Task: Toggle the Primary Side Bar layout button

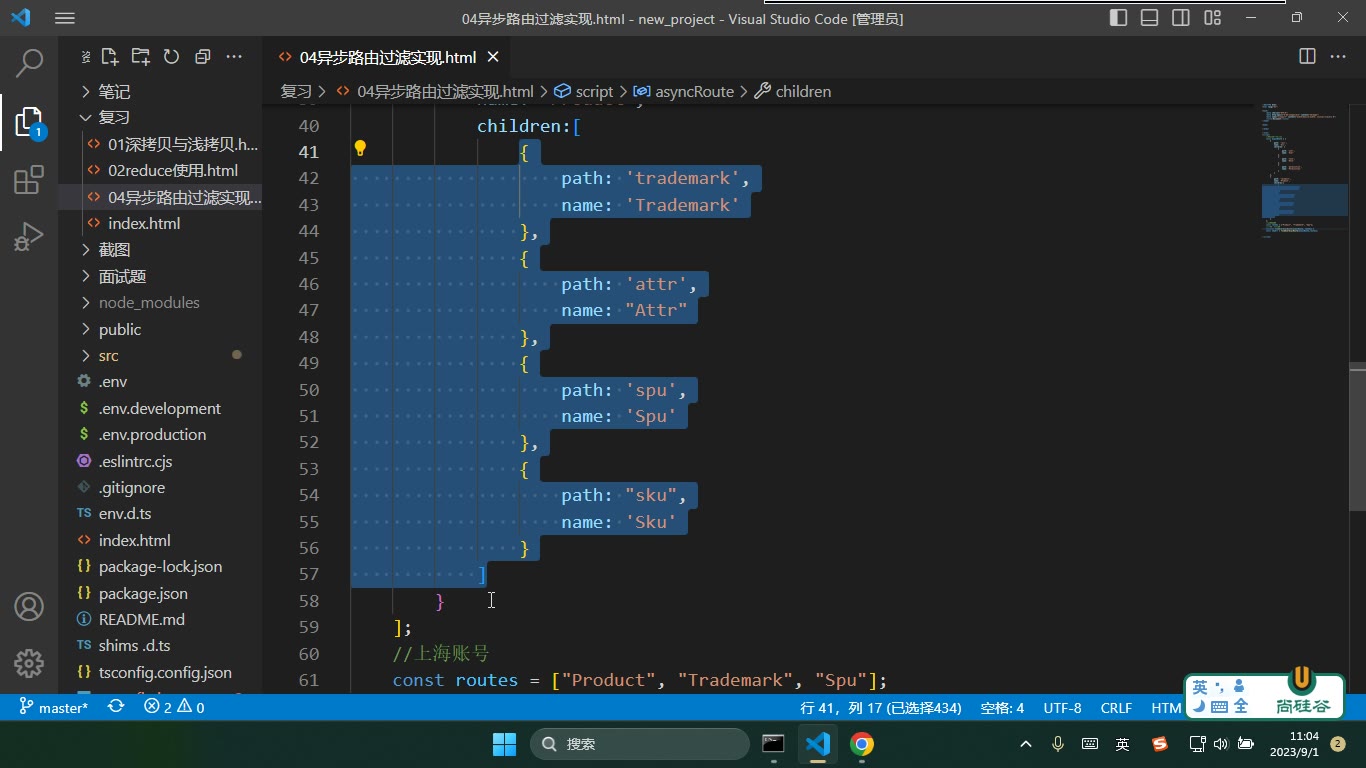Action: (1119, 18)
